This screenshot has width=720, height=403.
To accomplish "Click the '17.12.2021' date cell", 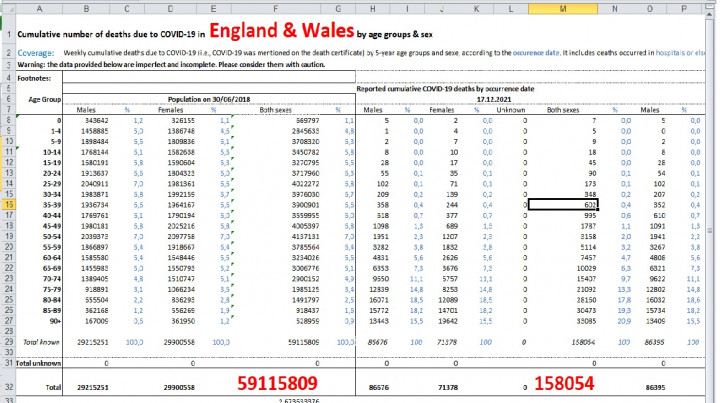I will (494, 99).
